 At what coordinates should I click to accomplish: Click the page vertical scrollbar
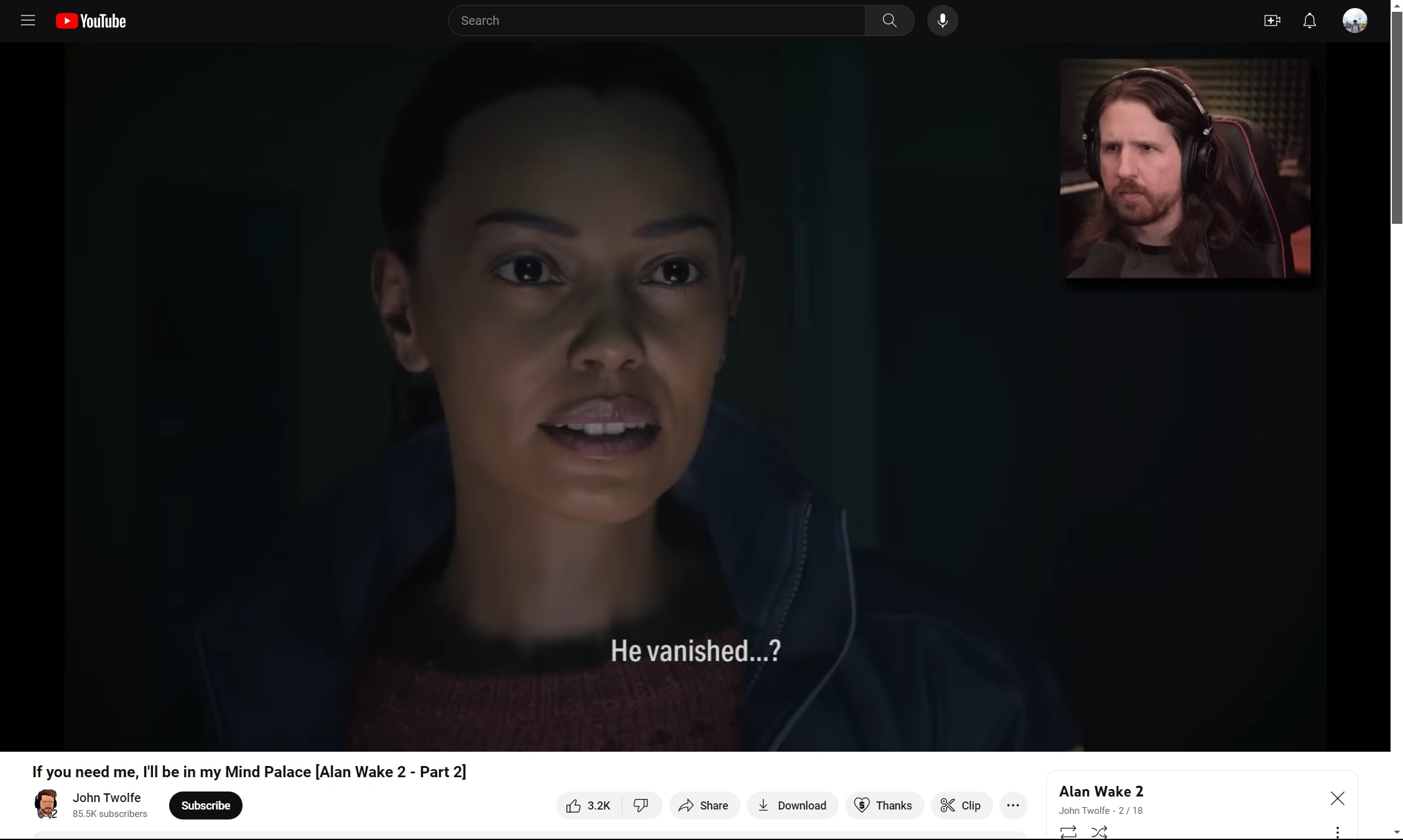1397,117
